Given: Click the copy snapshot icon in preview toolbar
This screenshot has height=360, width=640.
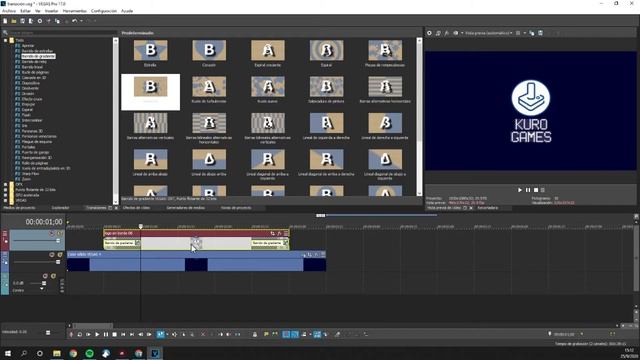Looking at the screenshot, I should pos(531,33).
